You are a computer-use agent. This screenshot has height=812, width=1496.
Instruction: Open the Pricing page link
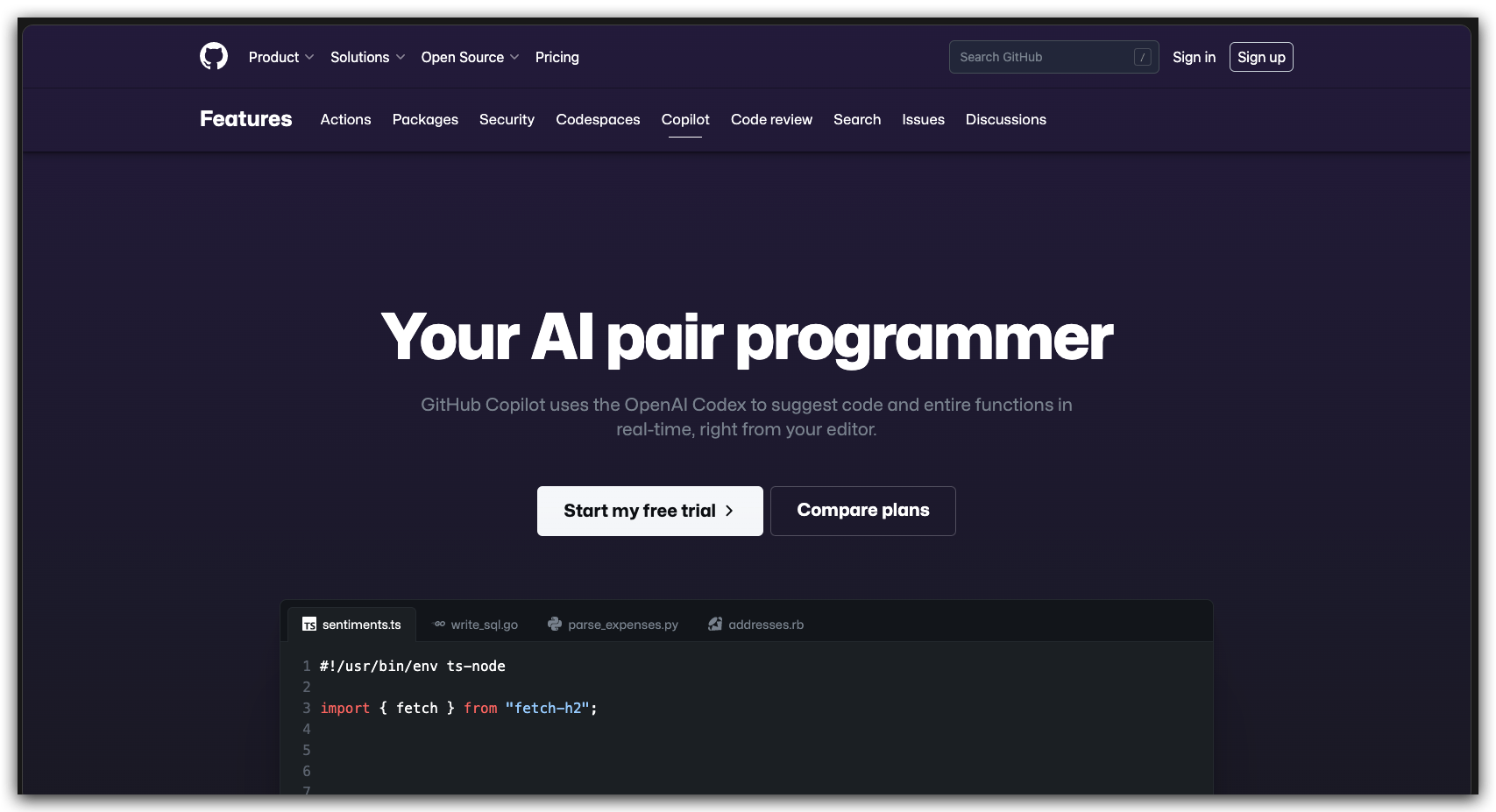click(557, 57)
